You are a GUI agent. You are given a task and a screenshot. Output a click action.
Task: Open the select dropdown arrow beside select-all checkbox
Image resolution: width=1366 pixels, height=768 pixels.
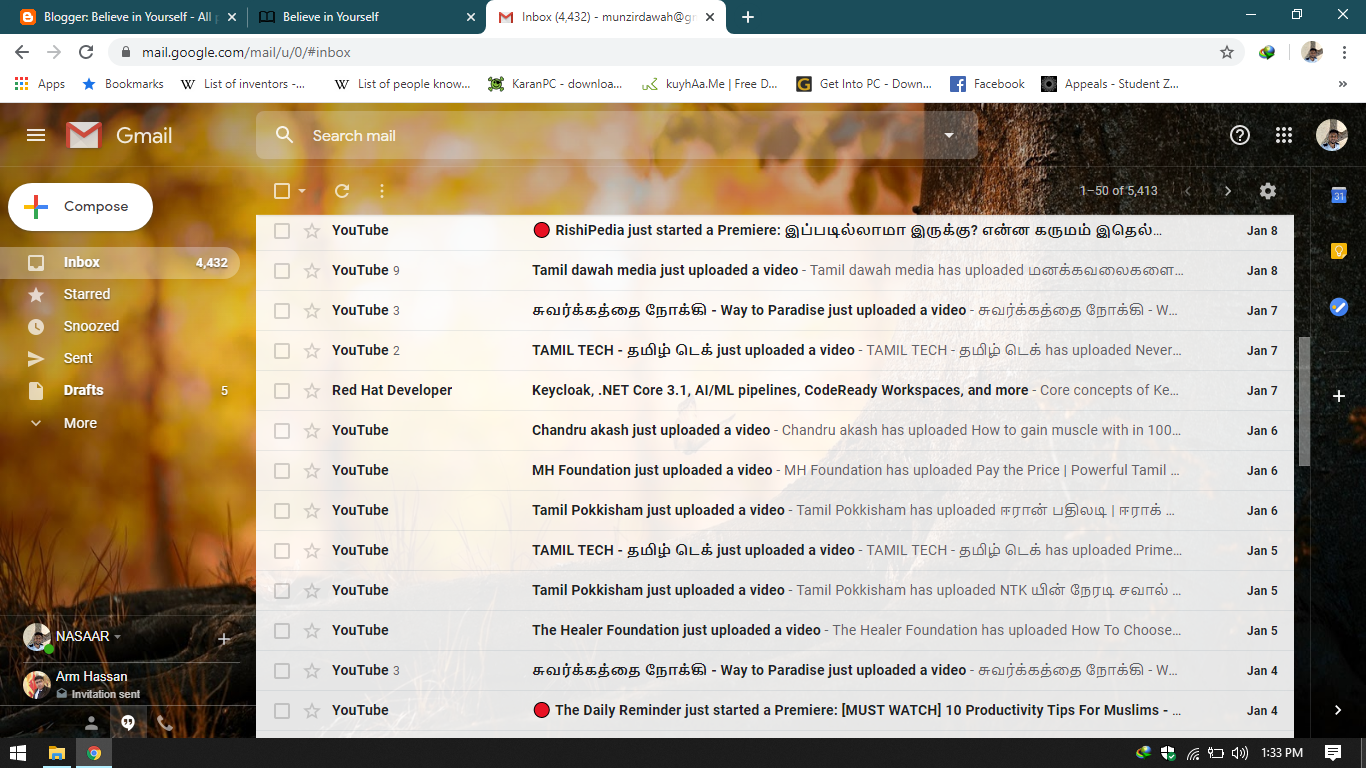coord(302,191)
